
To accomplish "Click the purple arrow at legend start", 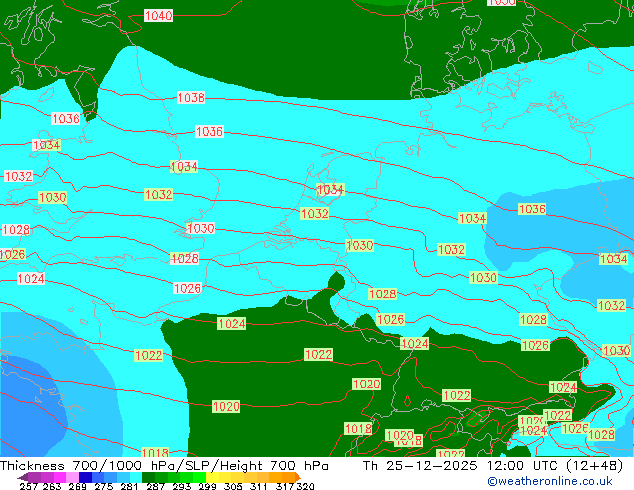I will coord(23,477).
